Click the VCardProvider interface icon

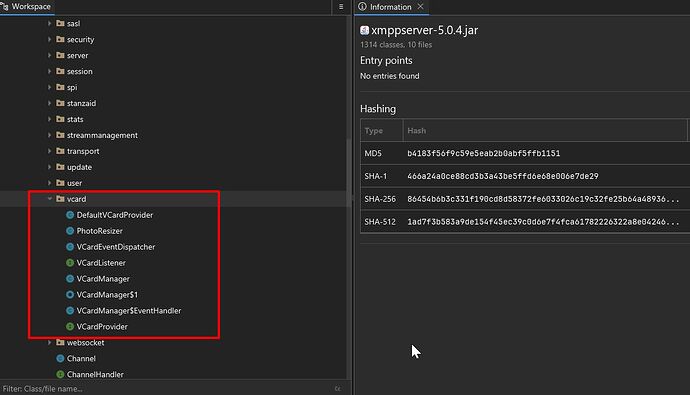click(x=70, y=326)
